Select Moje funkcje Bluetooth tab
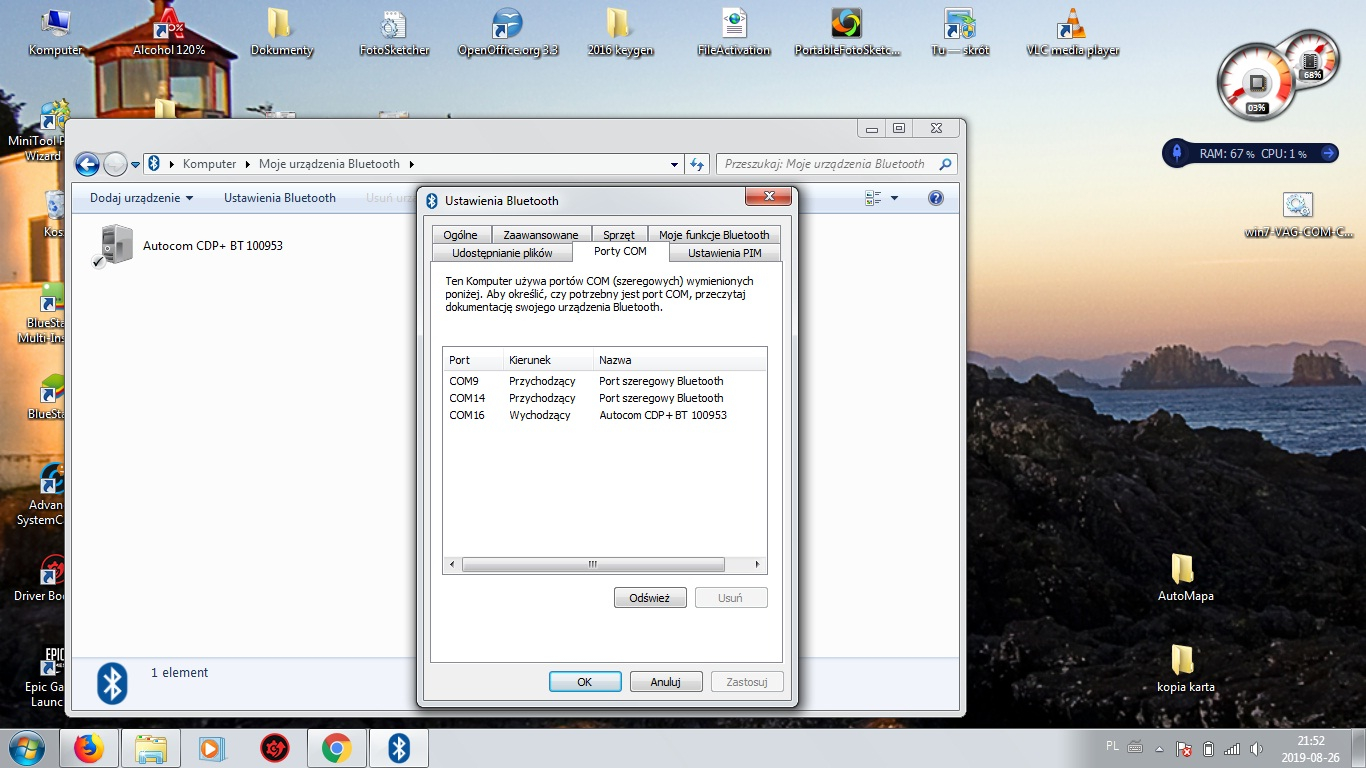 [x=713, y=235]
